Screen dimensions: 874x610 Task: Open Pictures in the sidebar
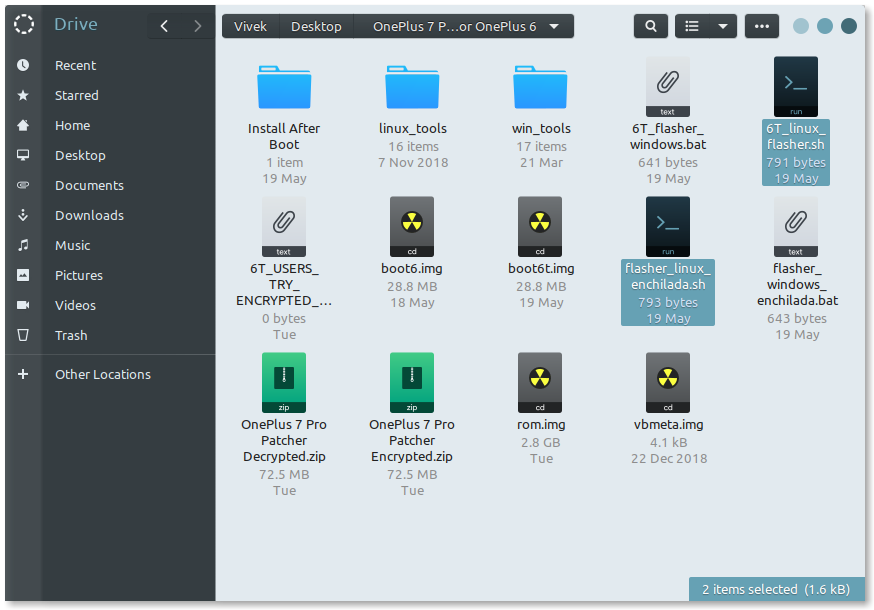tap(79, 275)
